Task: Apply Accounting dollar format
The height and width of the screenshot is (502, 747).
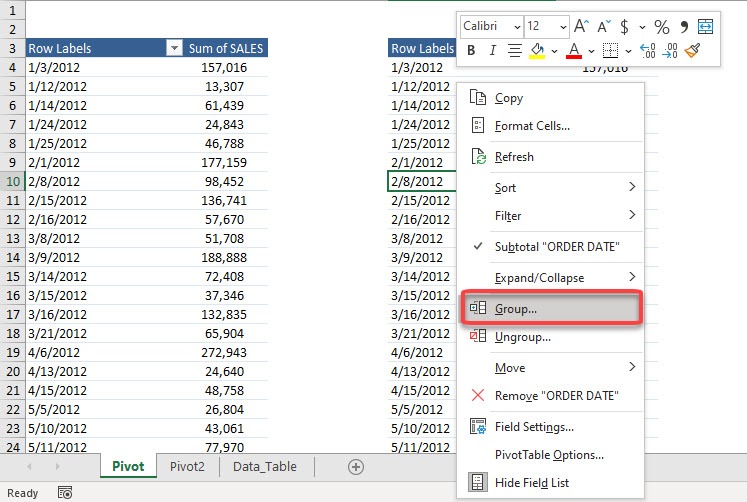Action: tap(625, 27)
